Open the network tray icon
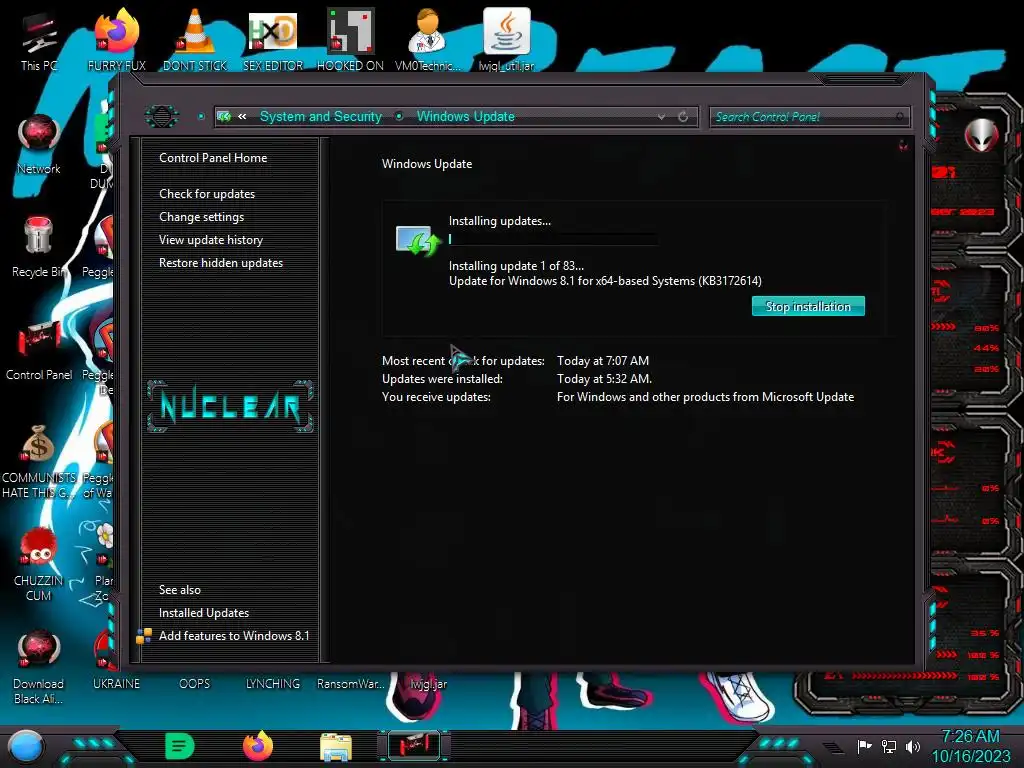The image size is (1024, 768). tap(888, 746)
